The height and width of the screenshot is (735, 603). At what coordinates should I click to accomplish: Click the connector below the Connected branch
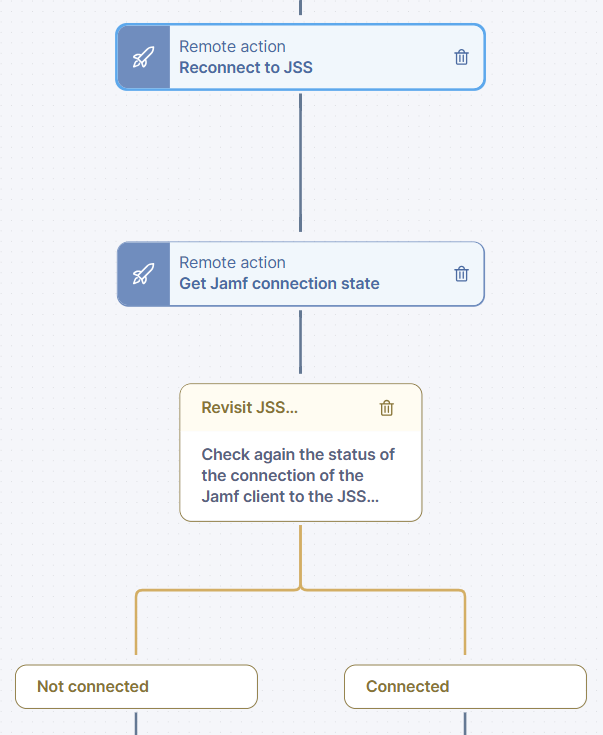click(465, 722)
